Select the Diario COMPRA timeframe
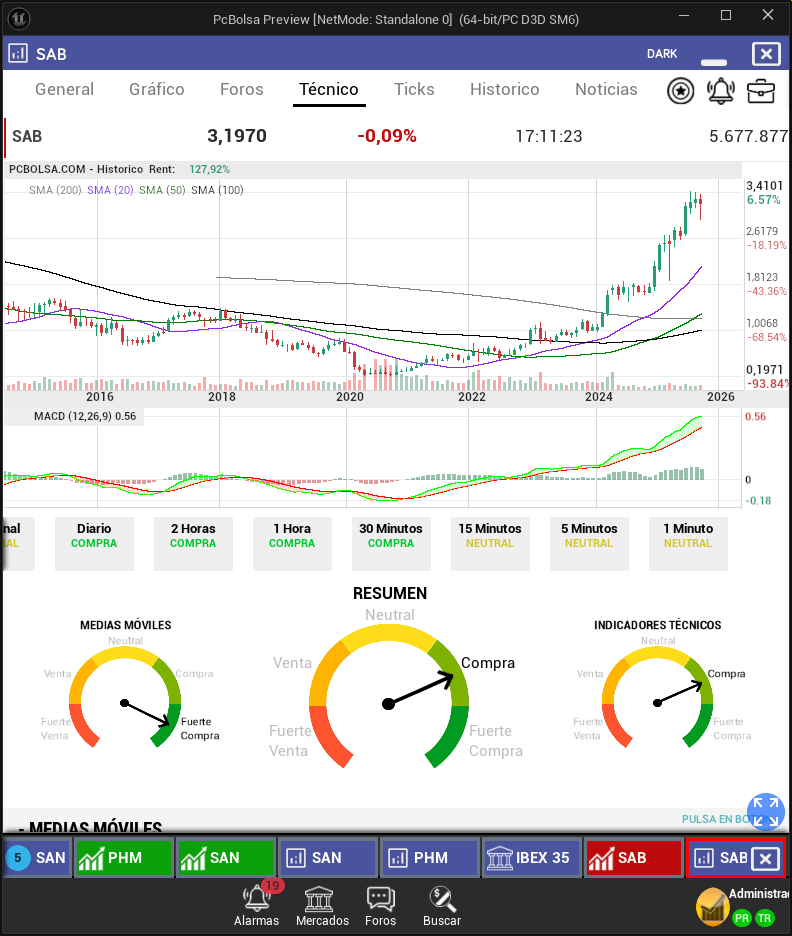Image resolution: width=792 pixels, height=936 pixels. click(94, 543)
